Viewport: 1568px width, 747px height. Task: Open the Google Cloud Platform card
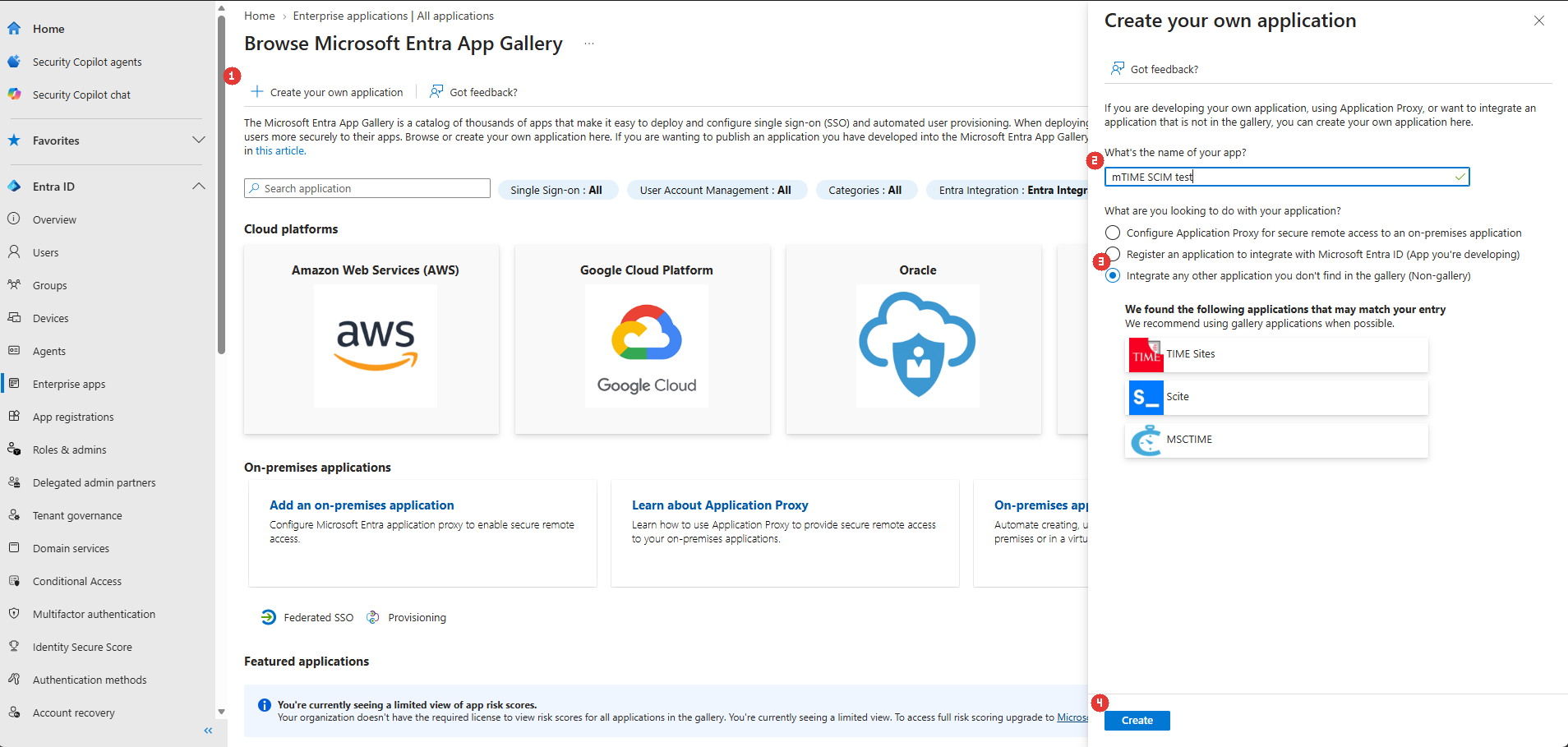(643, 339)
